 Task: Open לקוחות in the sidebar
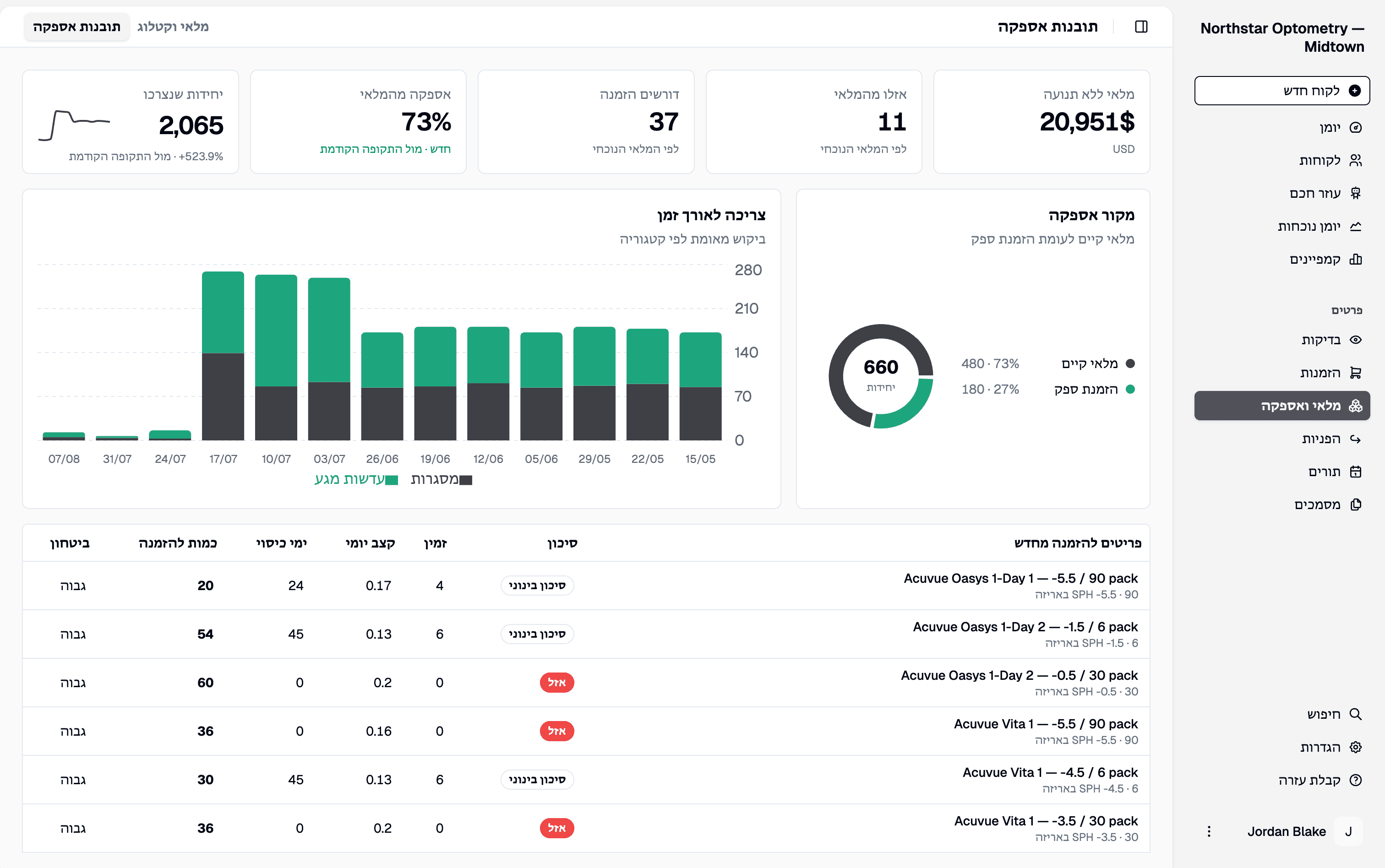tap(1281, 160)
